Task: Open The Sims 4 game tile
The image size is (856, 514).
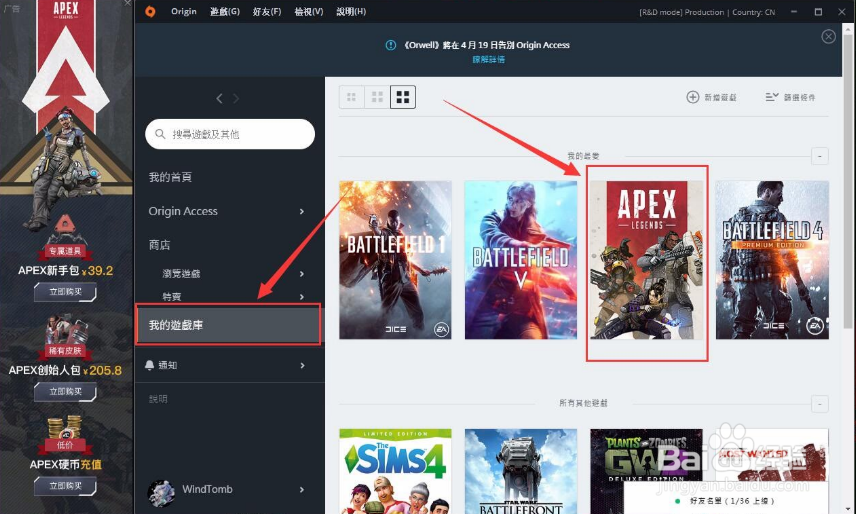Action: pyautogui.click(x=395, y=471)
